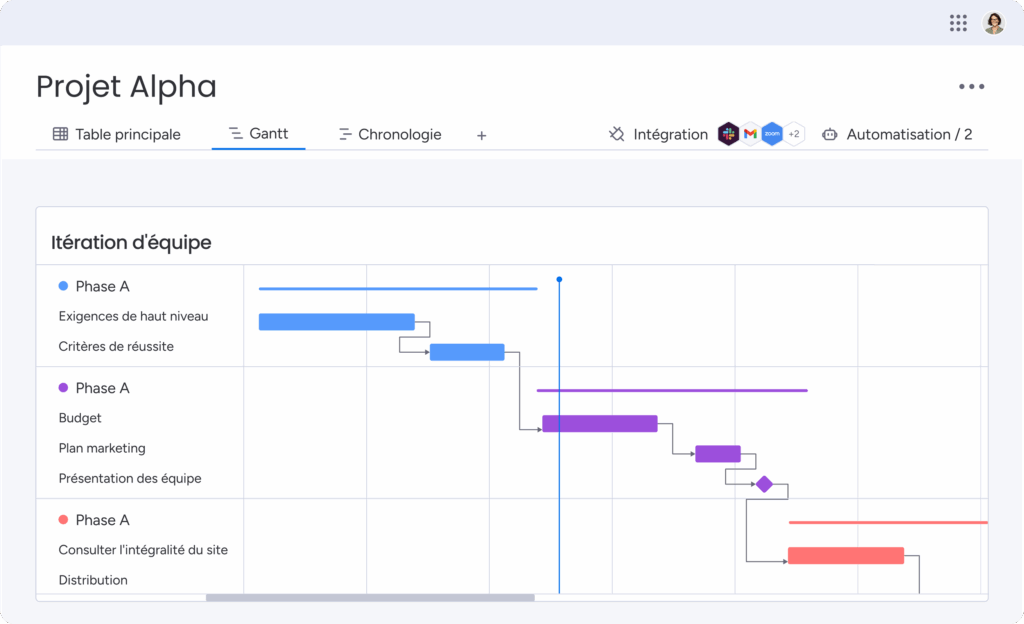Click the purple Plan marketing task bar

(x=718, y=454)
